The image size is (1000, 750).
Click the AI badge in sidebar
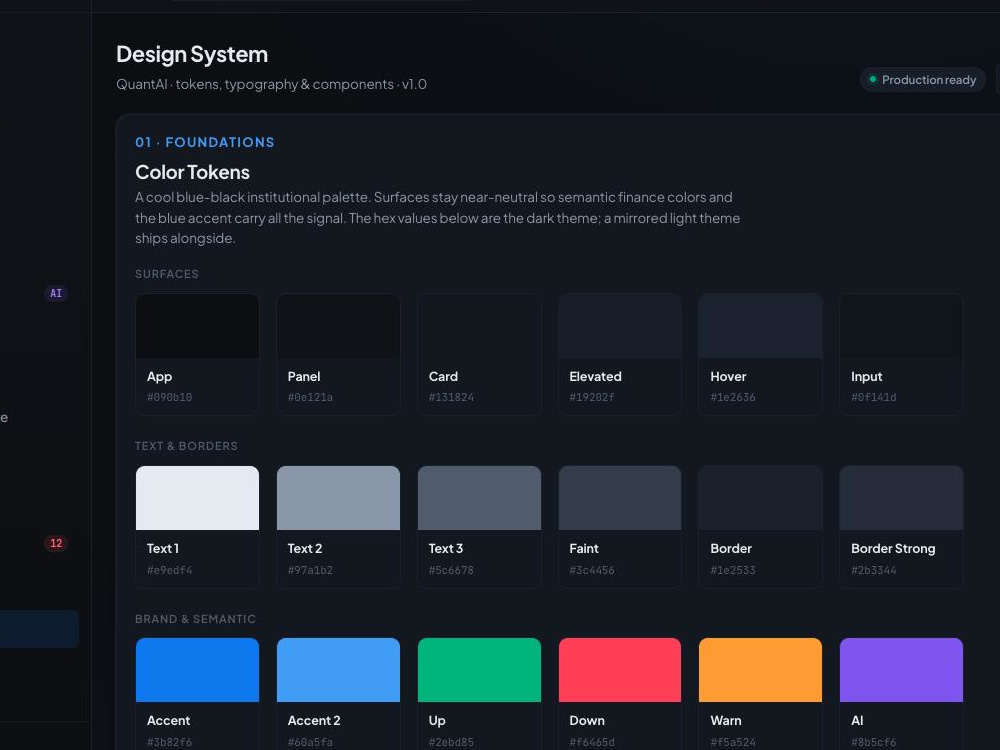[56, 293]
